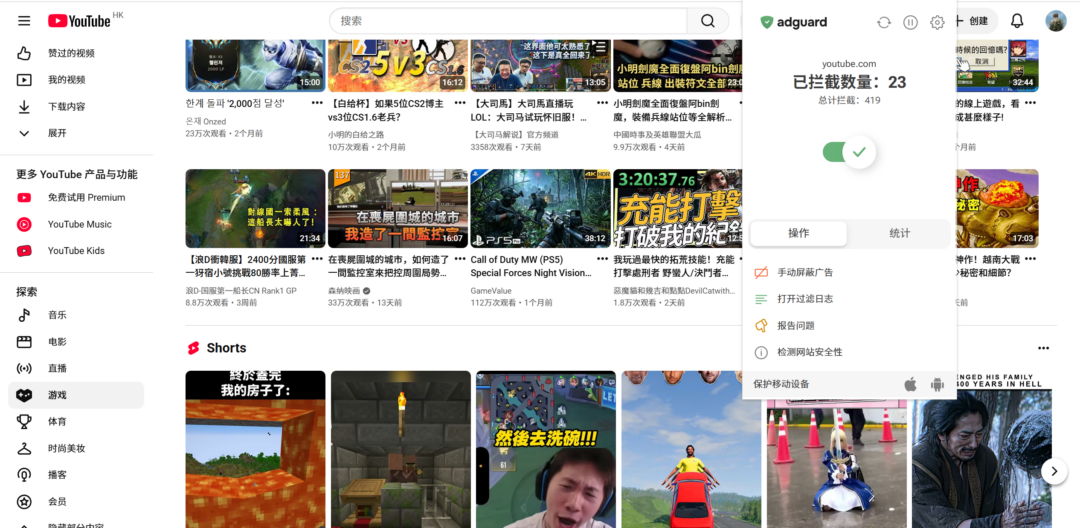Click the search magnifier button
1080x528 pixels.
708,21
